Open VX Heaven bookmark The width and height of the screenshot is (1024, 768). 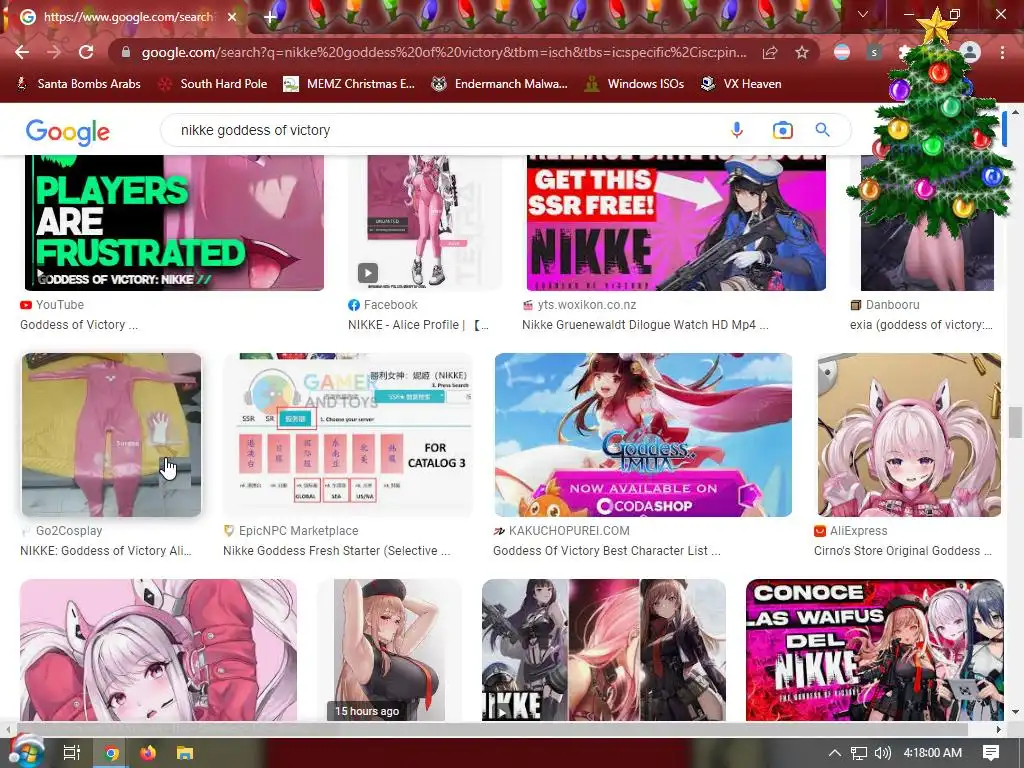click(741, 84)
